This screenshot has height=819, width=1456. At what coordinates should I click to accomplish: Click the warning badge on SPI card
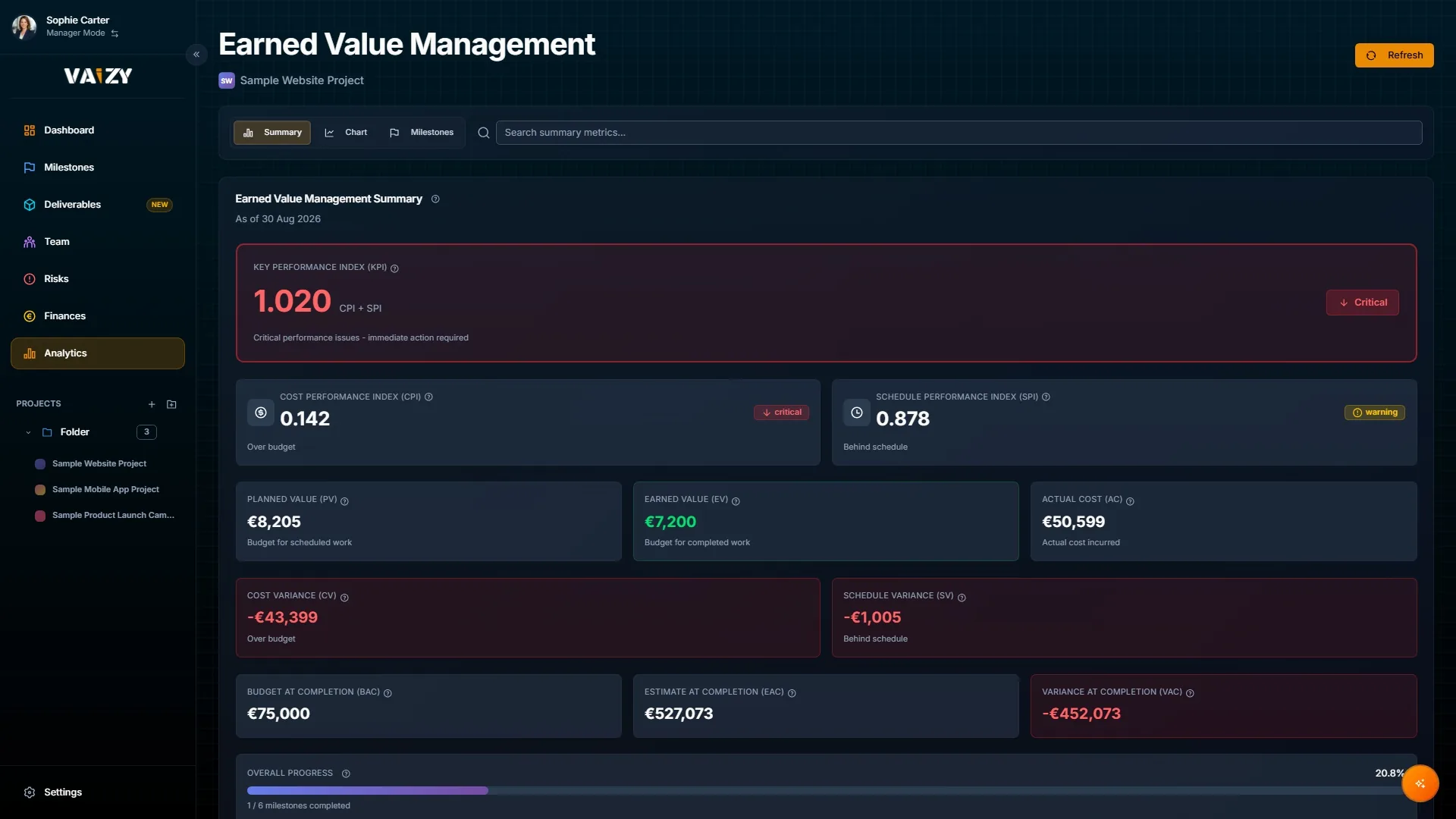(x=1374, y=413)
